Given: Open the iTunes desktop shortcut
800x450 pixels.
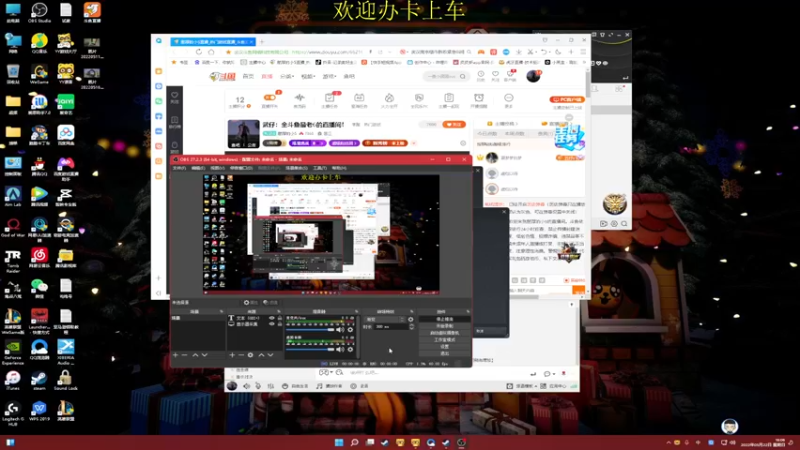Looking at the screenshot, I should [x=13, y=380].
